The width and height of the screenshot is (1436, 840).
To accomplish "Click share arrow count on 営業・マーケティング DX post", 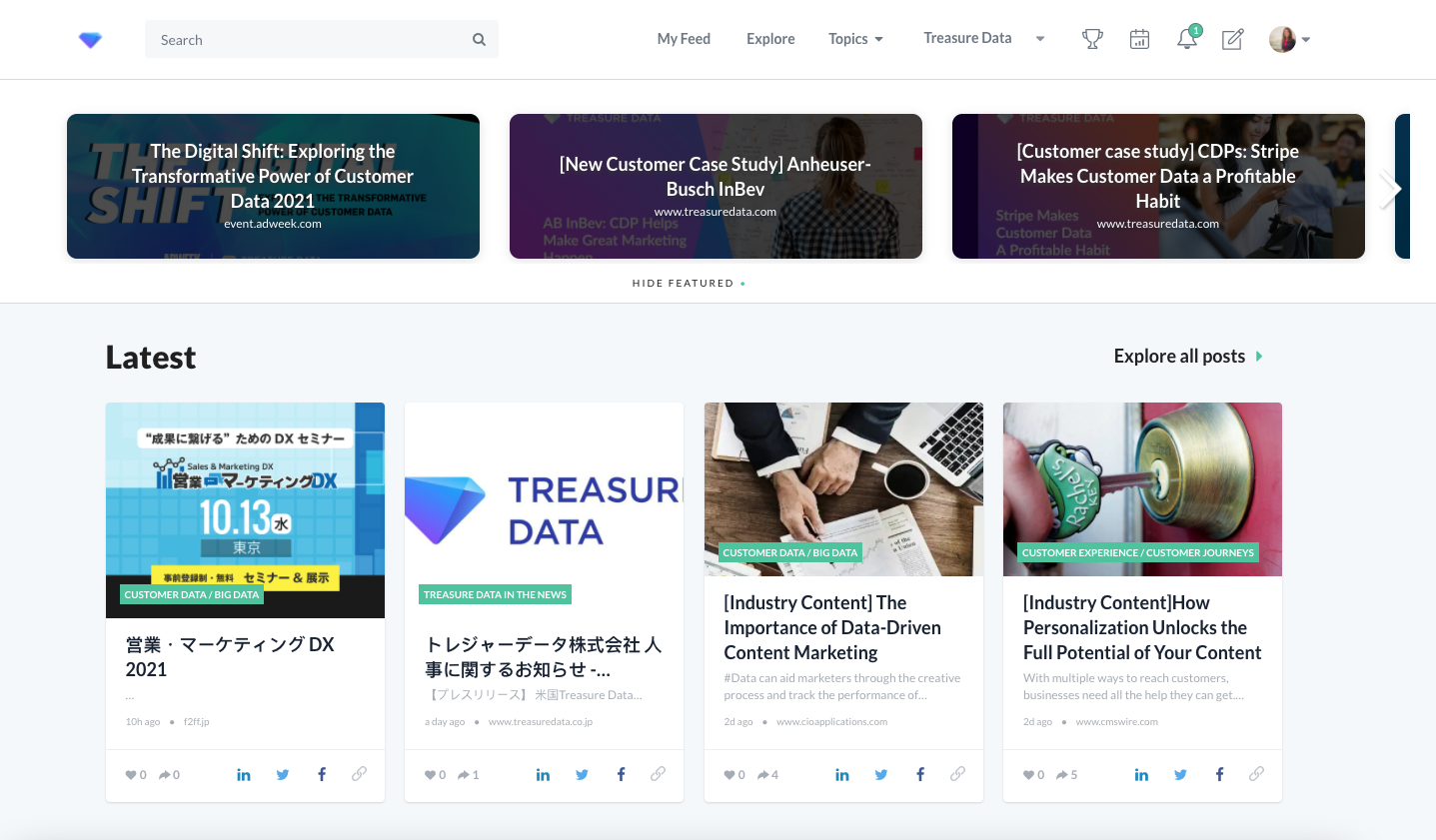I will (170, 775).
